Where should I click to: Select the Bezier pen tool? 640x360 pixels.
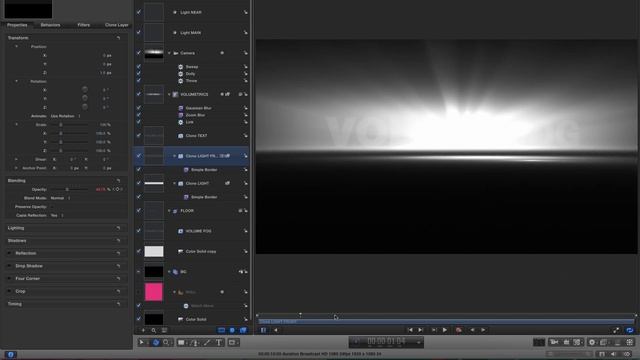[195, 342]
